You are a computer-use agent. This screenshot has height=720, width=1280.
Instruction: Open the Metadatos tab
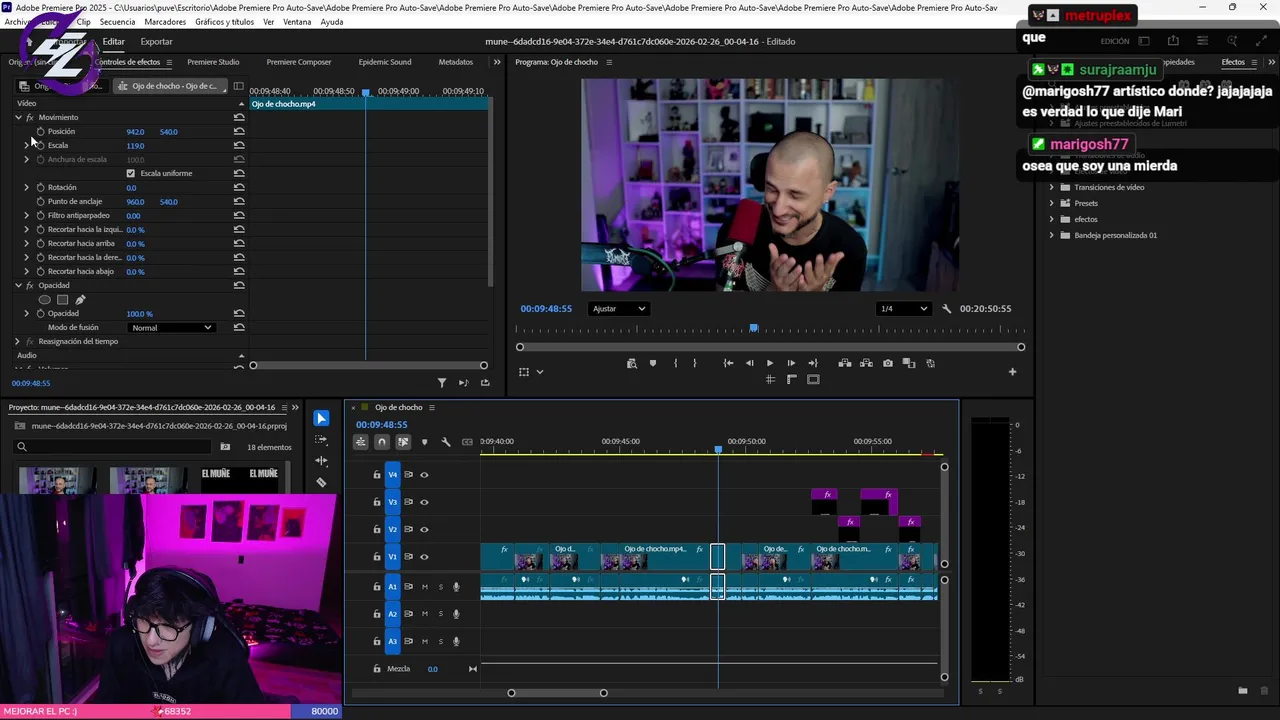pos(456,62)
